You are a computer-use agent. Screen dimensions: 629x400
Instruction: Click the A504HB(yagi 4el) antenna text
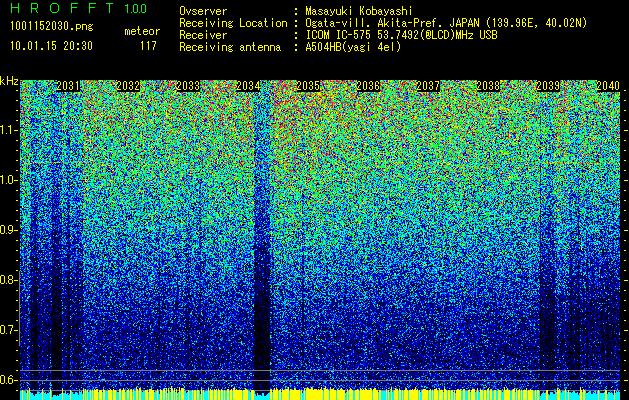(x=353, y=47)
